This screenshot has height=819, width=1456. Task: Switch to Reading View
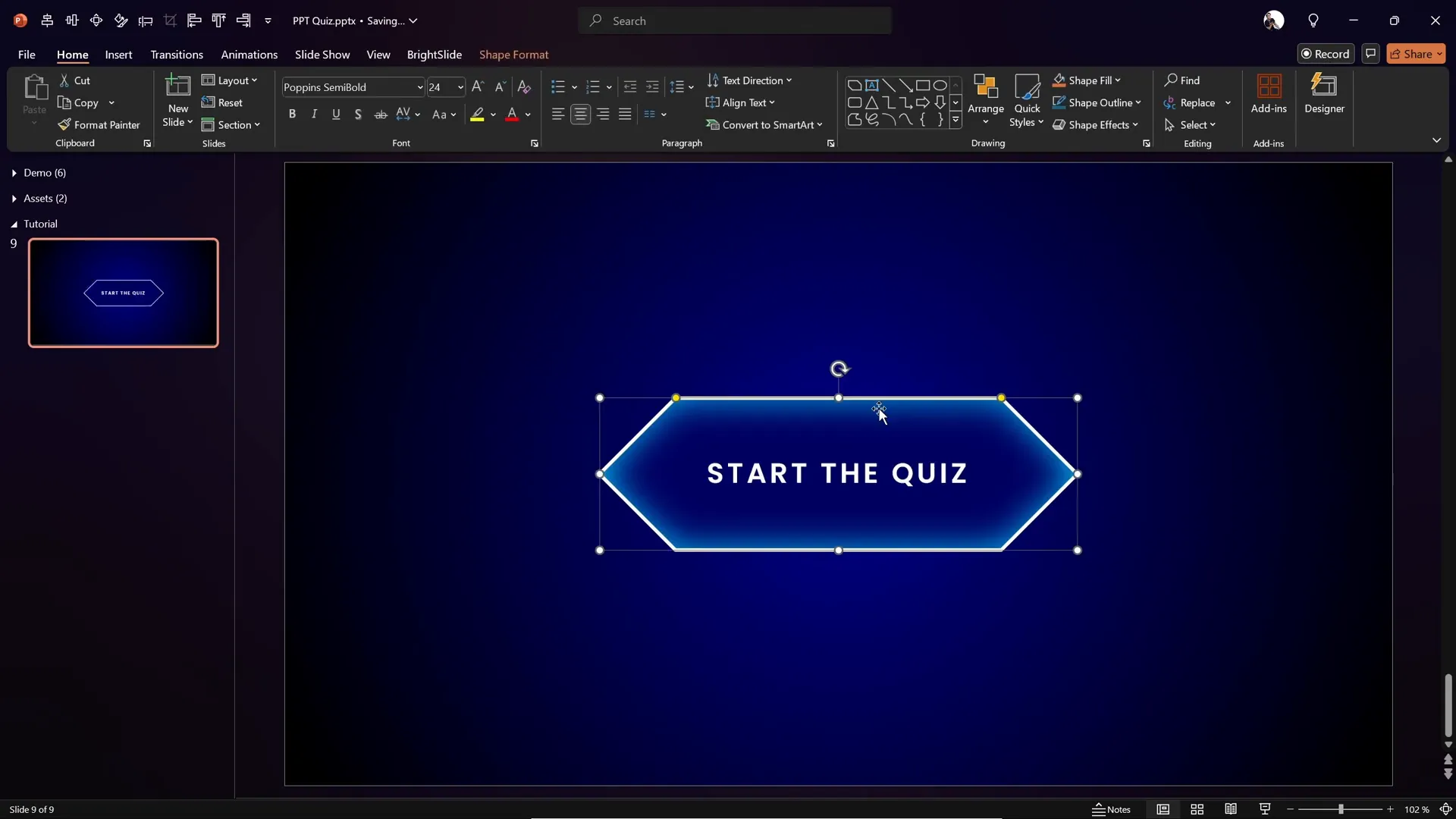(1231, 809)
